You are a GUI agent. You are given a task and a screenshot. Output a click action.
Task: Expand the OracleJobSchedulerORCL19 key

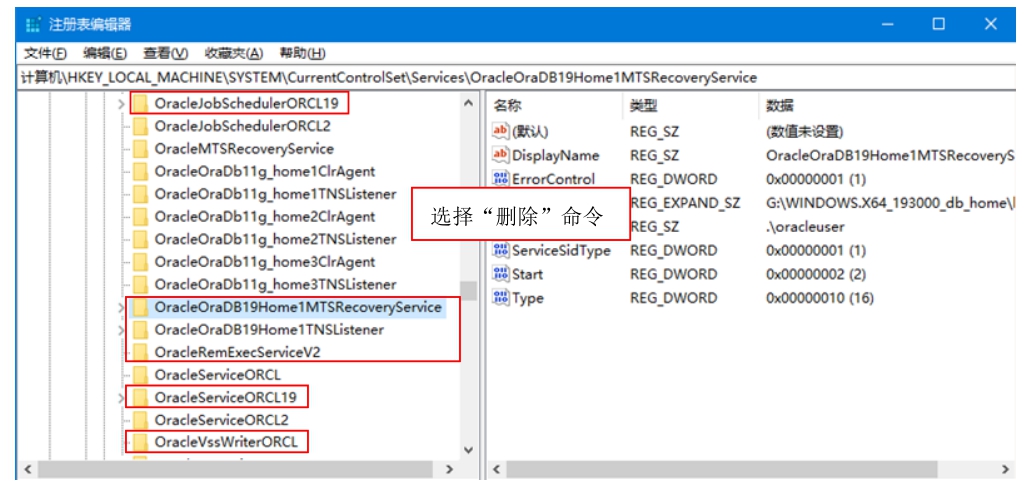(121, 103)
